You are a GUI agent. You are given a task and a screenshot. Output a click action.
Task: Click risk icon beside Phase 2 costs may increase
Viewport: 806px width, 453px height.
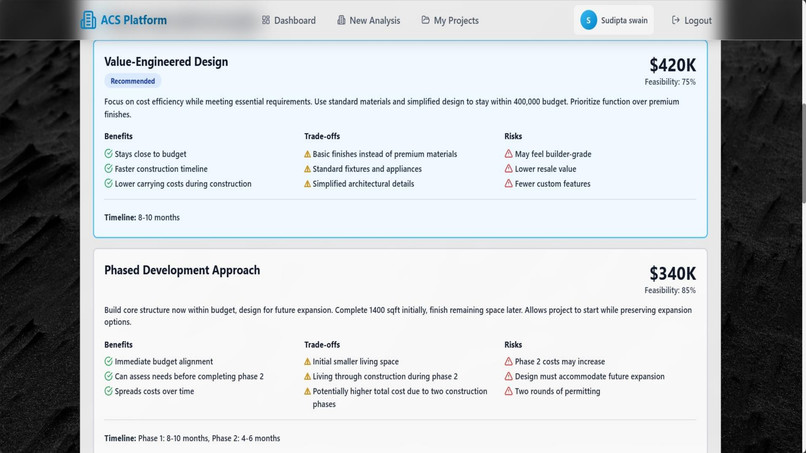tap(508, 361)
